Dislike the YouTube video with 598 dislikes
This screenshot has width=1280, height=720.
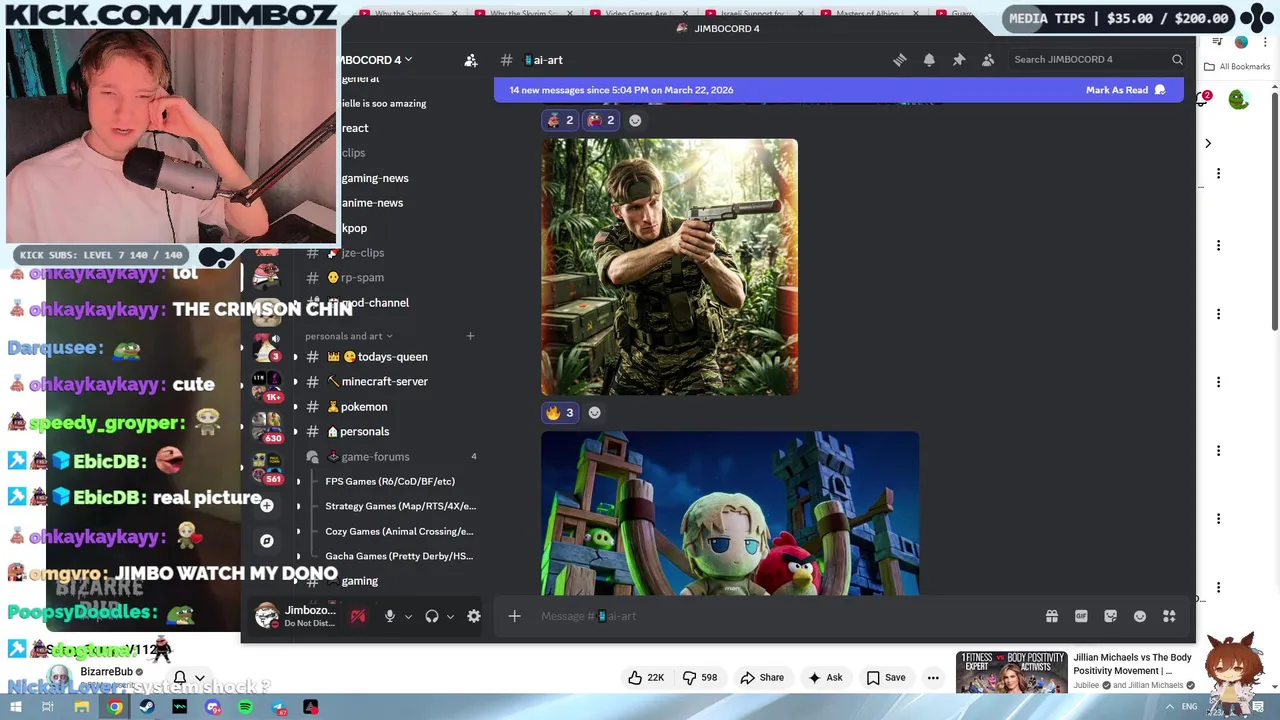pyautogui.click(x=700, y=678)
